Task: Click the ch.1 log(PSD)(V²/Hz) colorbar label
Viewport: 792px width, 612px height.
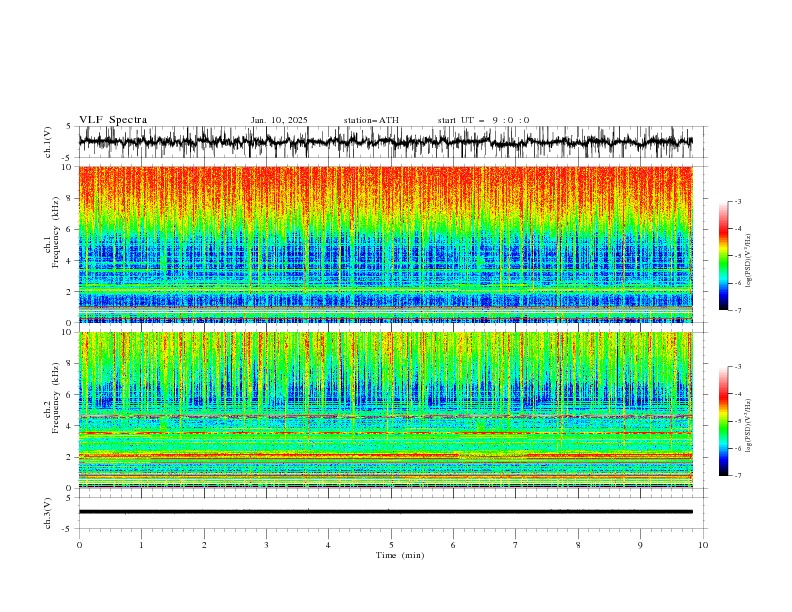Action: click(749, 261)
